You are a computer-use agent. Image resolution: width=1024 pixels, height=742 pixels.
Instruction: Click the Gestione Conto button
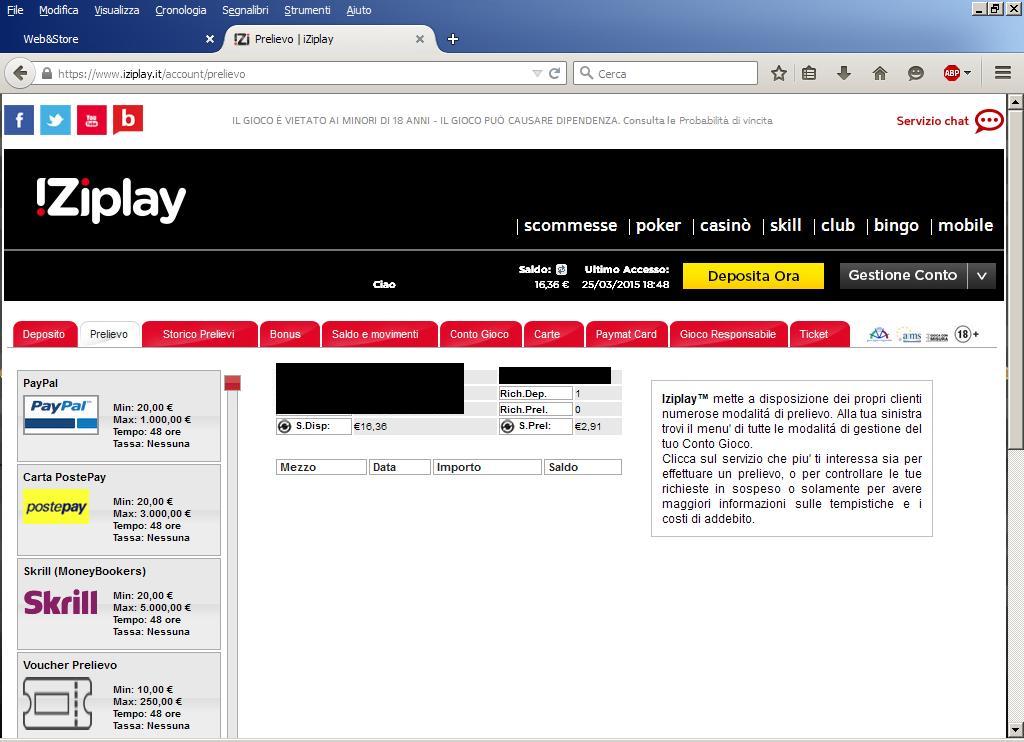(903, 276)
